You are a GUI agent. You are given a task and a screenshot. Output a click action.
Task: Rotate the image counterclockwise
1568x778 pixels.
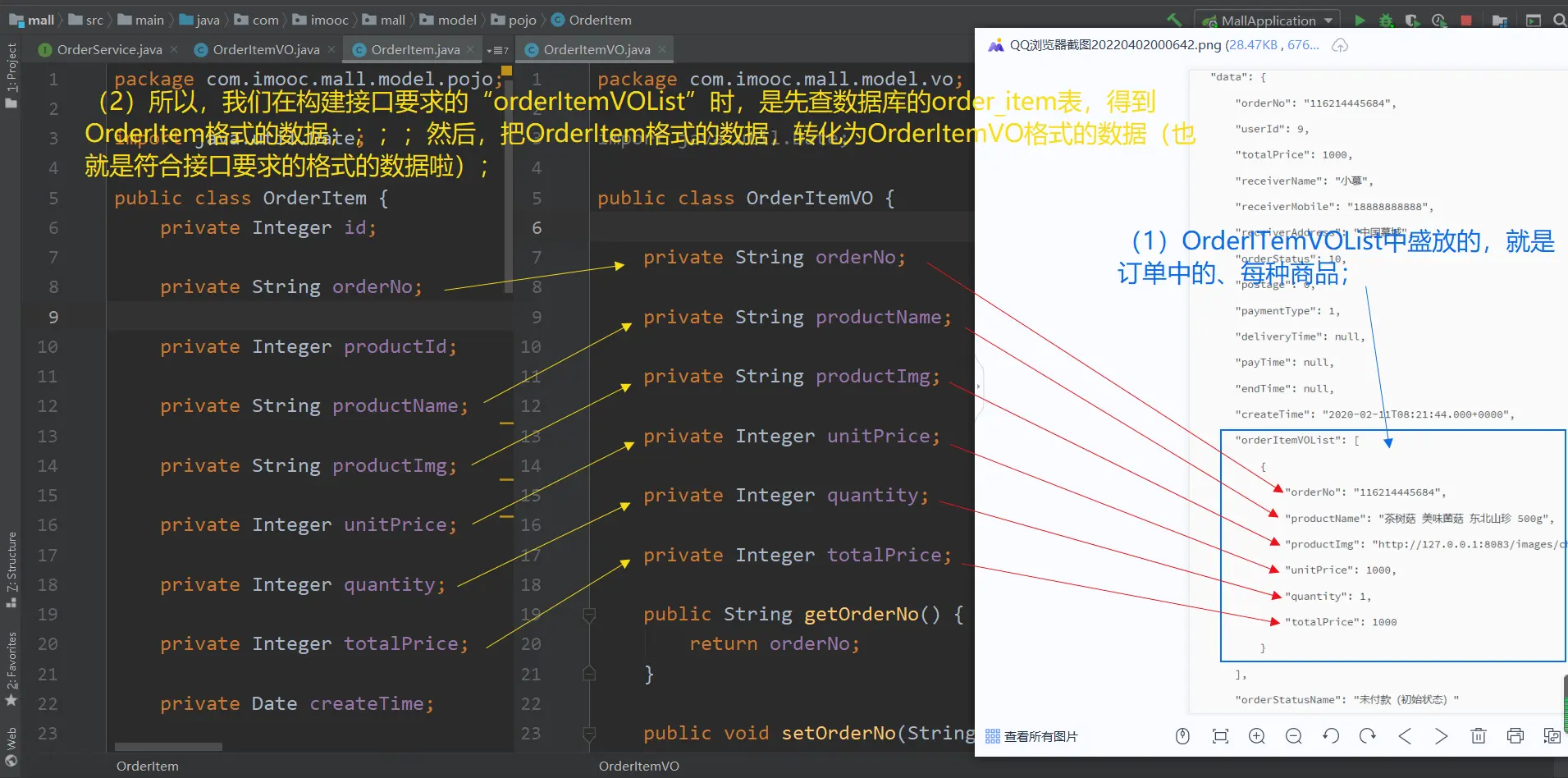(x=1331, y=736)
